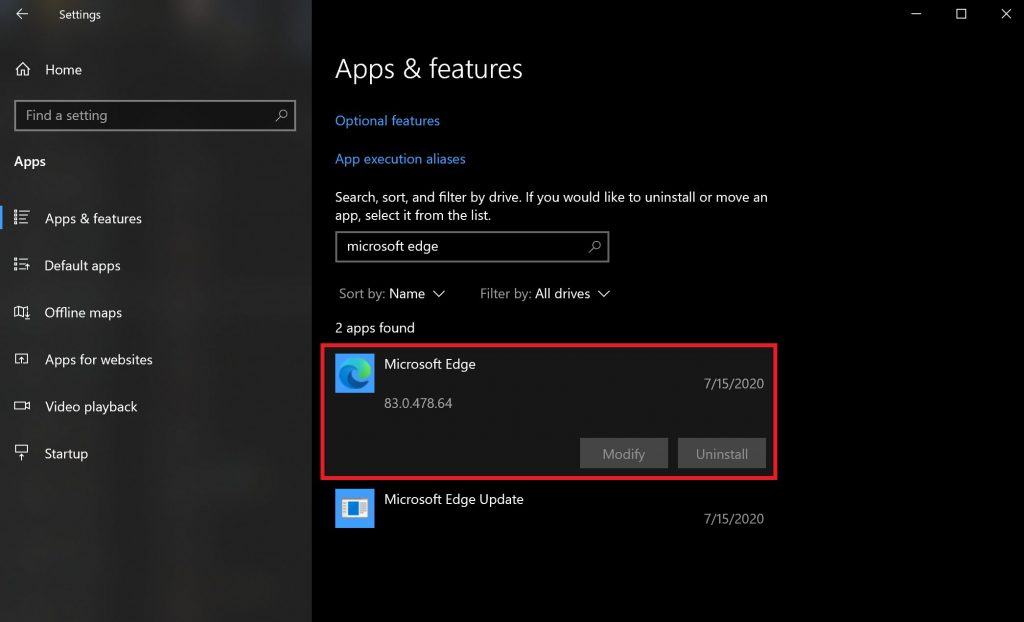Click the Uninstall button for Microsoft Edge
Screen dimensions: 1024x622
(x=721, y=453)
